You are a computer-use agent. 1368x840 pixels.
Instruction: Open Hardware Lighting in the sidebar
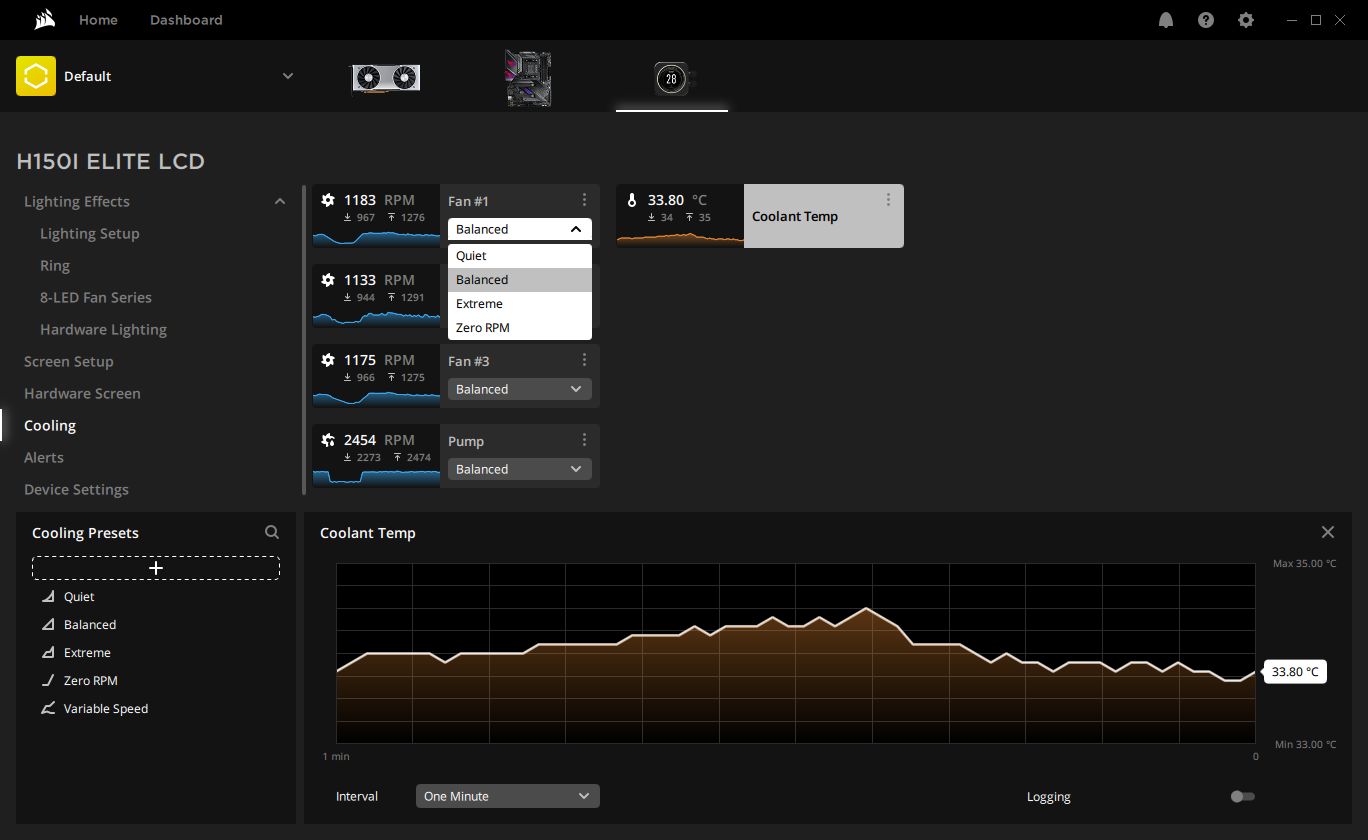coord(103,329)
